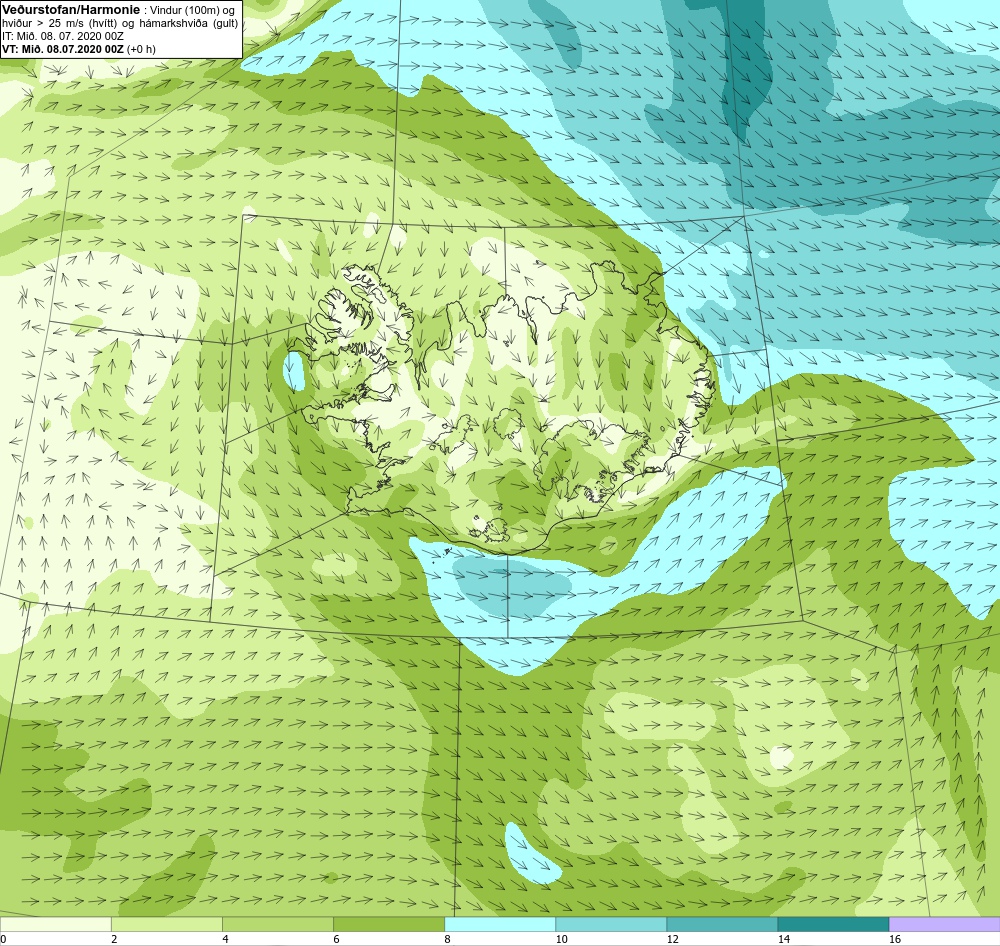This screenshot has width=1000, height=946.
Task: Select the 8–10 m/s light cyan swatch
Action: 500,924
